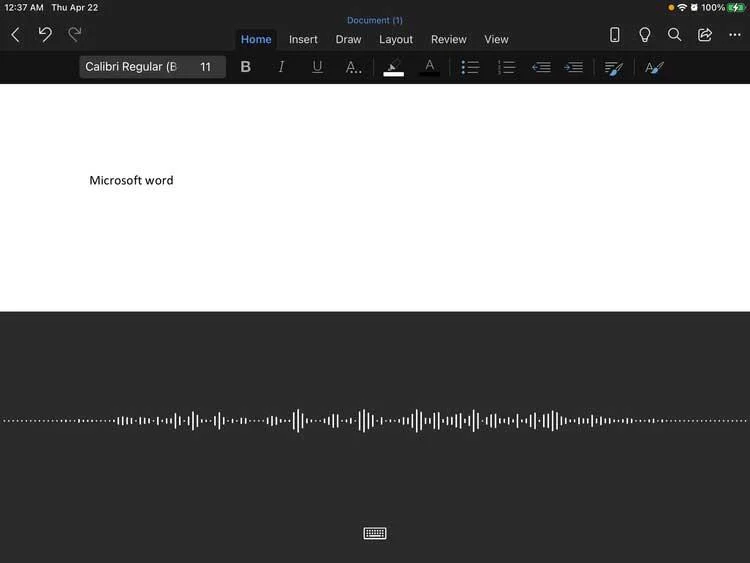Insert a numbered list
The image size is (750, 563).
pyautogui.click(x=506, y=67)
